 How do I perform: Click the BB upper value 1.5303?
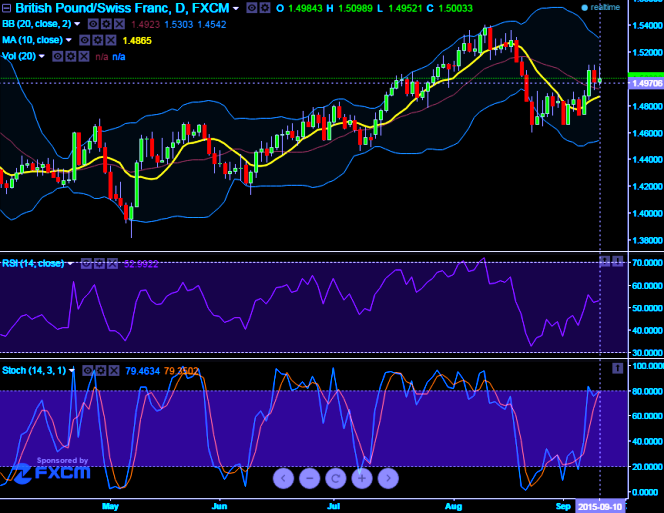click(179, 25)
